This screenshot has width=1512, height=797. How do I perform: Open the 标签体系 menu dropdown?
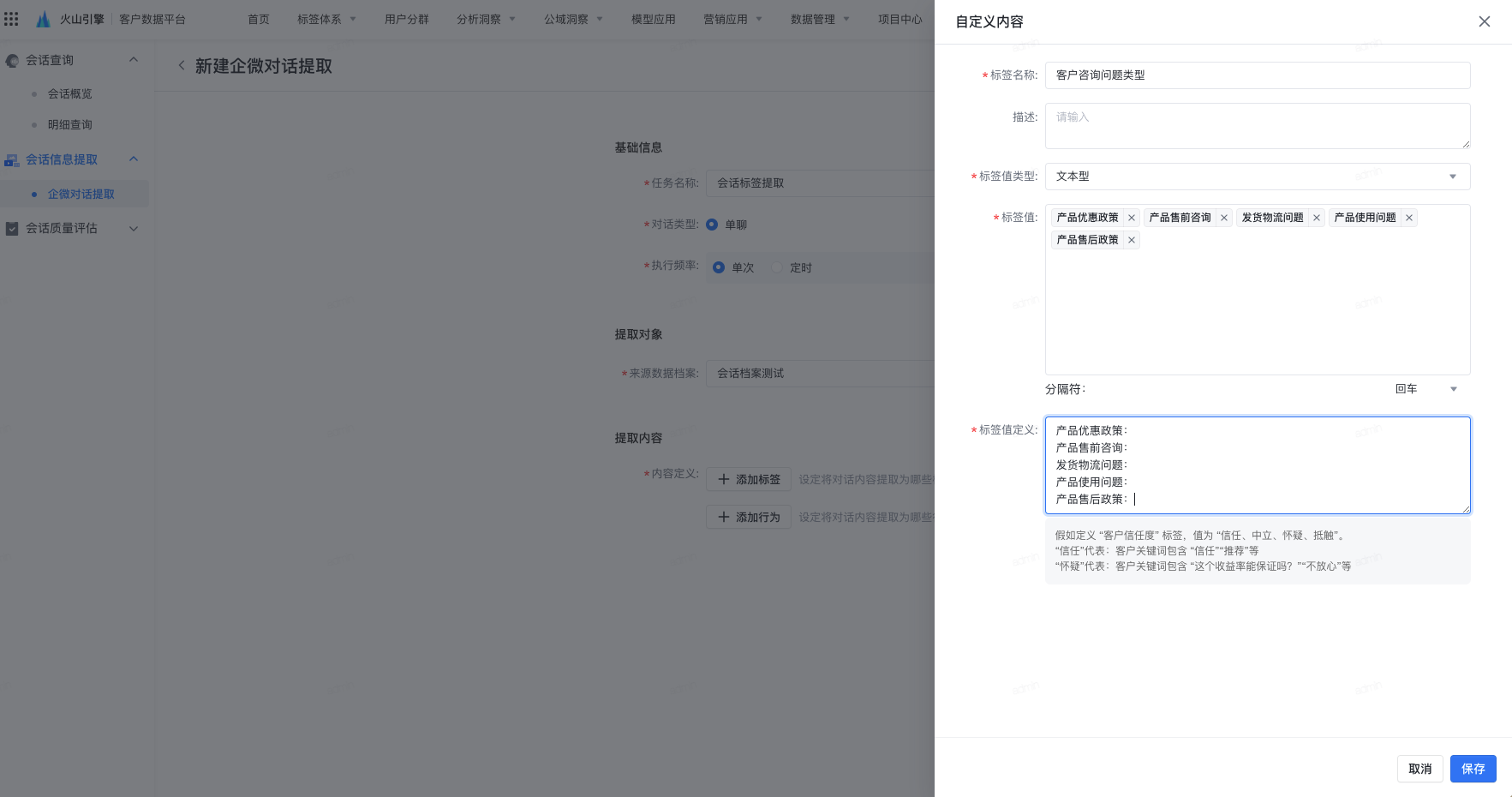tap(326, 19)
